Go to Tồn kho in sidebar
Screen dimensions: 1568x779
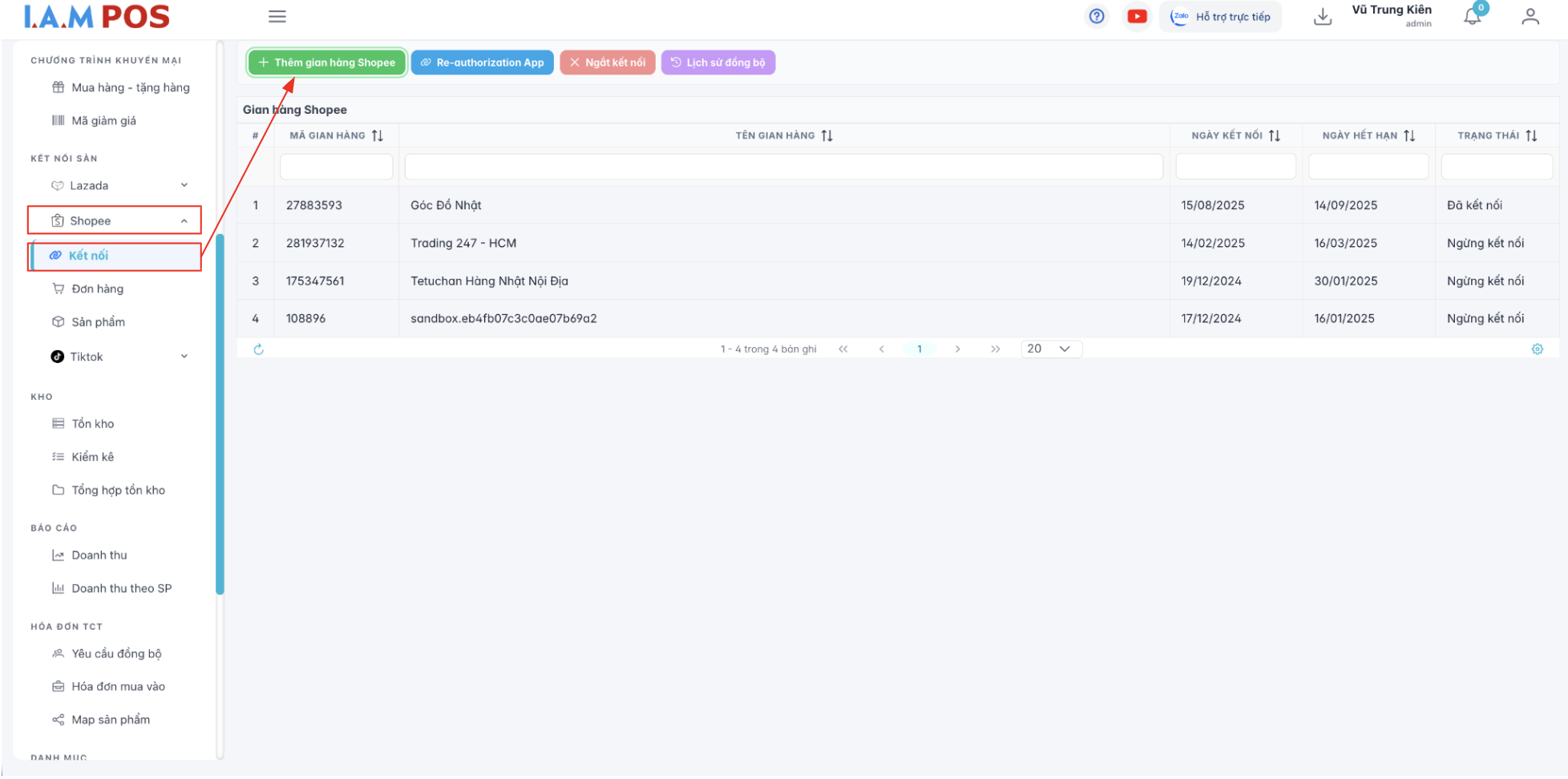coord(92,424)
